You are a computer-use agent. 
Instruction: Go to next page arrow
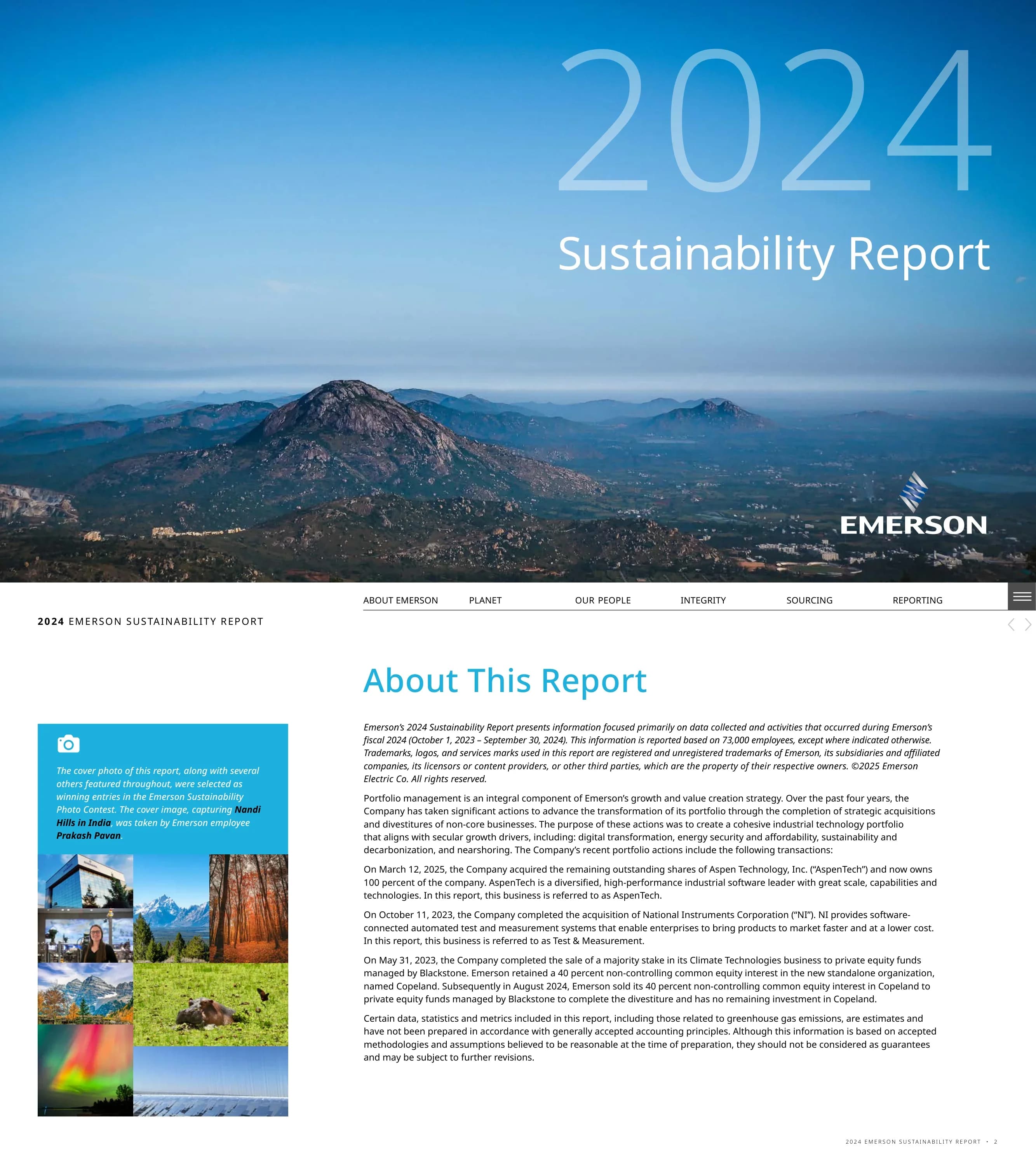tap(1028, 624)
